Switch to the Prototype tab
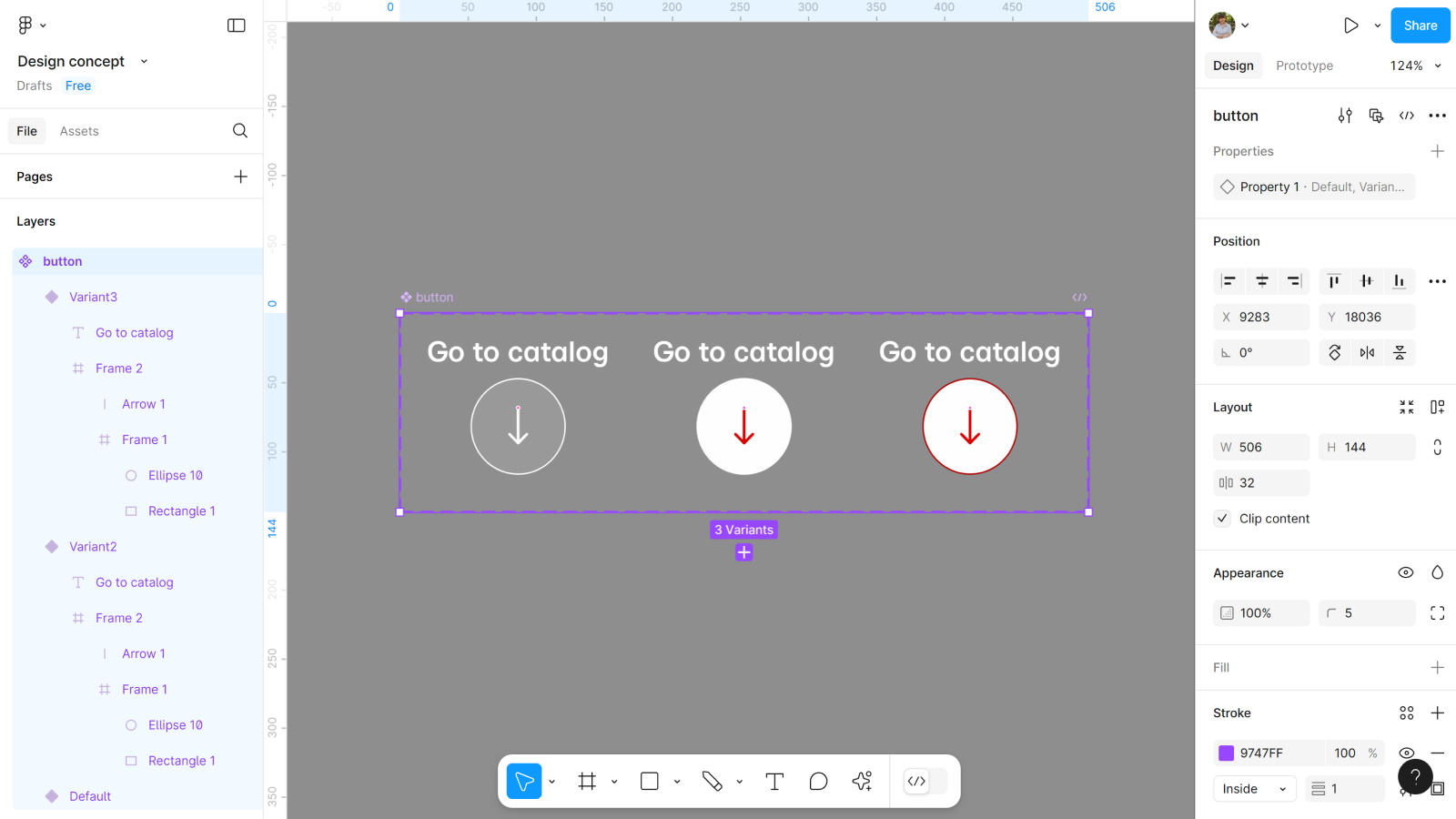This screenshot has width=1456, height=819. click(1304, 66)
